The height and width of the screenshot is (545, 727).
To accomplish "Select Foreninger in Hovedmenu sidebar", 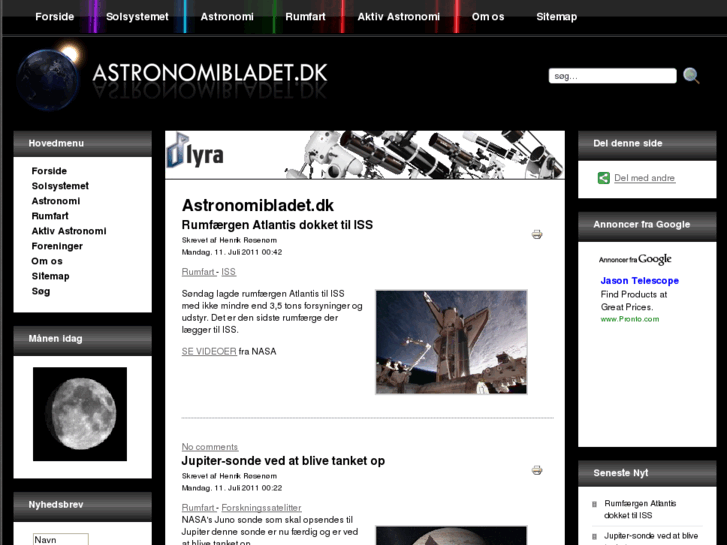I will [57, 246].
